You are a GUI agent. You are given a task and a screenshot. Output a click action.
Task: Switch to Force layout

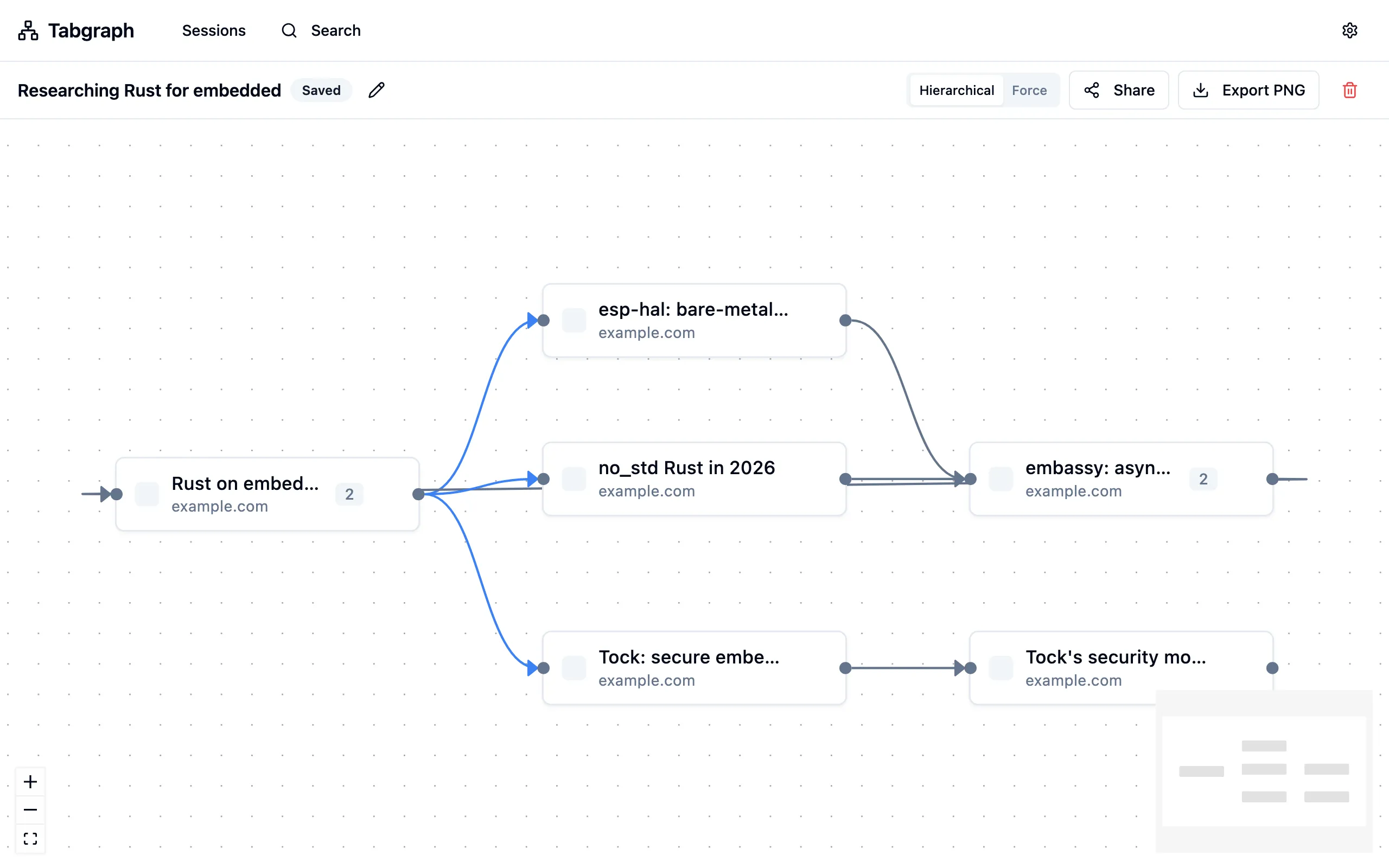click(x=1029, y=90)
